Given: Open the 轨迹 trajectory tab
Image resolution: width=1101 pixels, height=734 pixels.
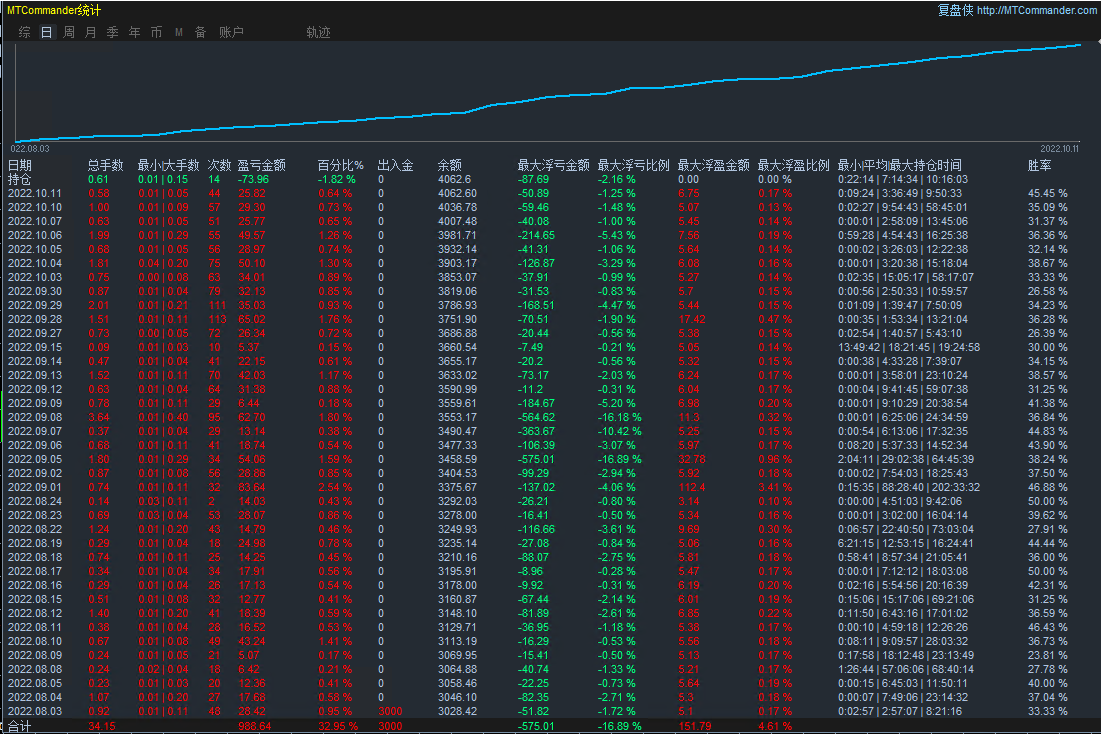Looking at the screenshot, I should click(318, 32).
